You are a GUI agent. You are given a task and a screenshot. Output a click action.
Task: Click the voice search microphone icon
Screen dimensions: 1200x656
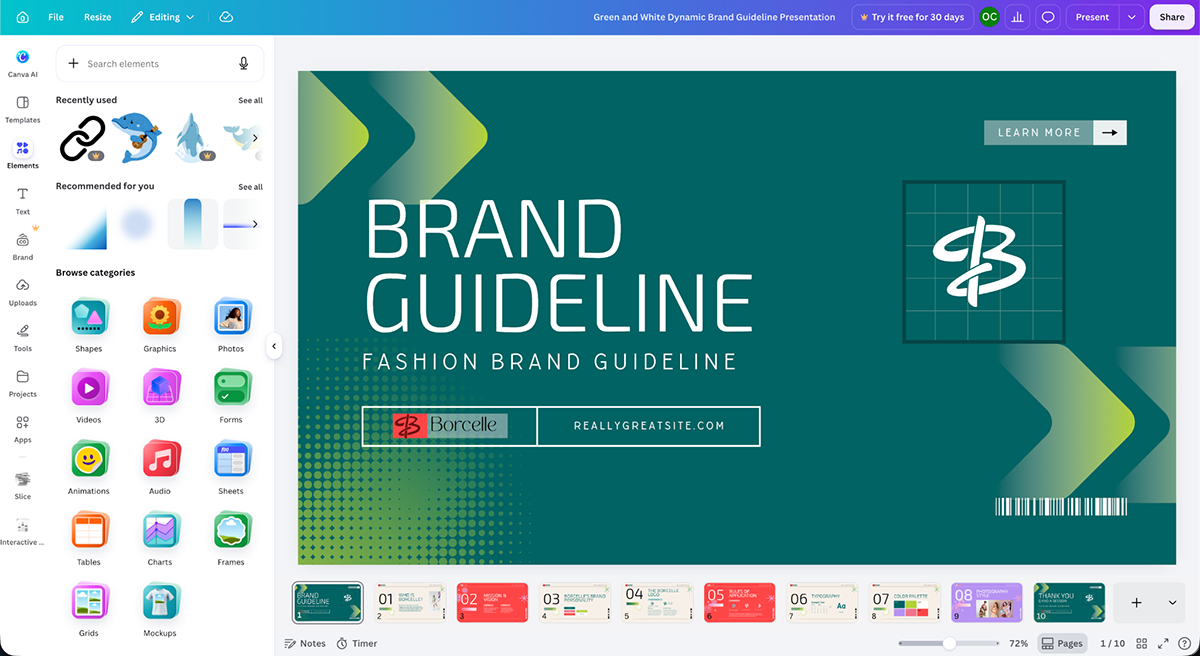(243, 63)
